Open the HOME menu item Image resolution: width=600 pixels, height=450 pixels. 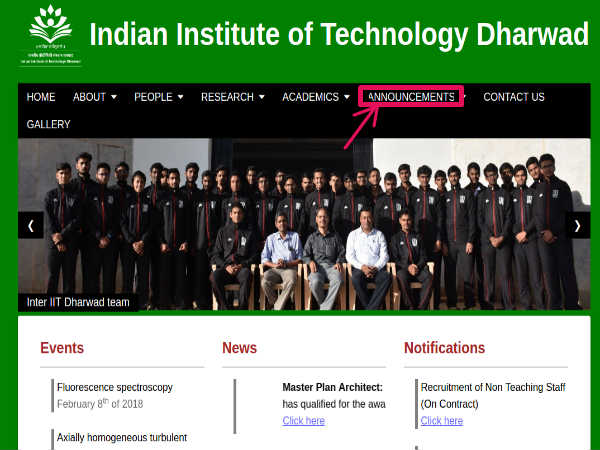41,97
